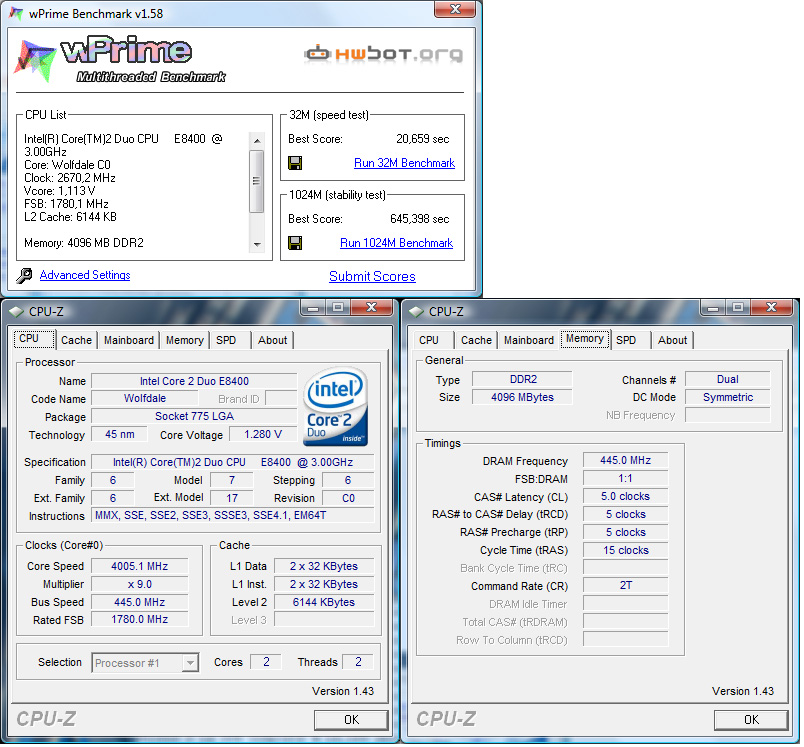
Task: Open Advanced Settings link
Action: click(x=85, y=275)
